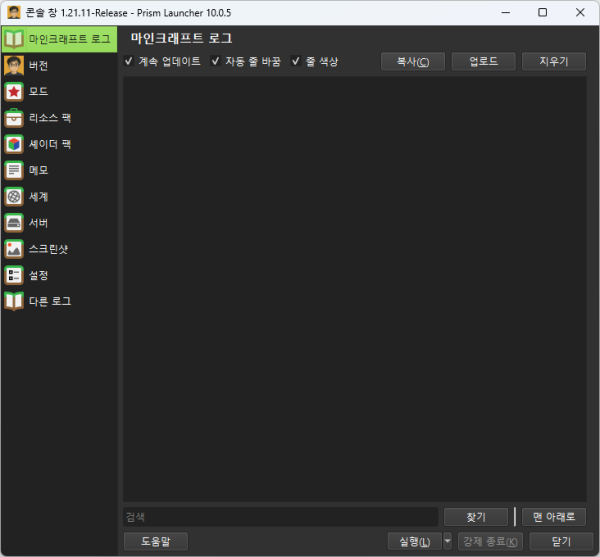
Task: Click the 서버 drive icon
Action: [x=14, y=223]
